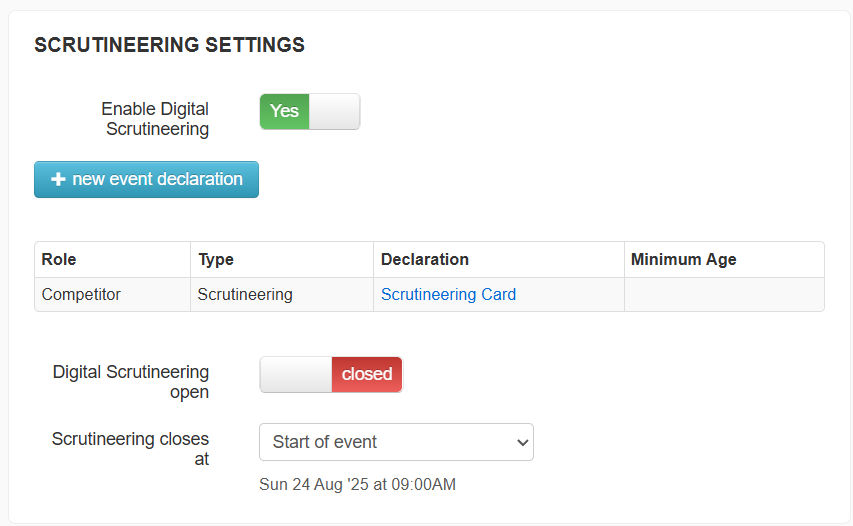Select the Competitor cell in the table
This screenshot has width=853, height=526.
(x=113, y=294)
